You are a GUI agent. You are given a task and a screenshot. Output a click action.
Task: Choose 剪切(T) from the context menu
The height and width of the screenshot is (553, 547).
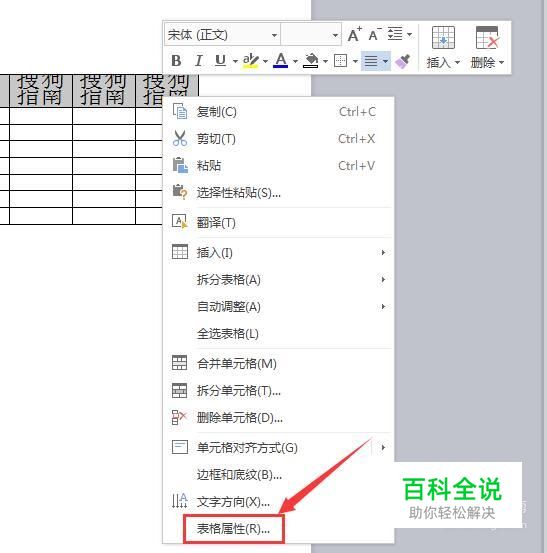(278, 139)
